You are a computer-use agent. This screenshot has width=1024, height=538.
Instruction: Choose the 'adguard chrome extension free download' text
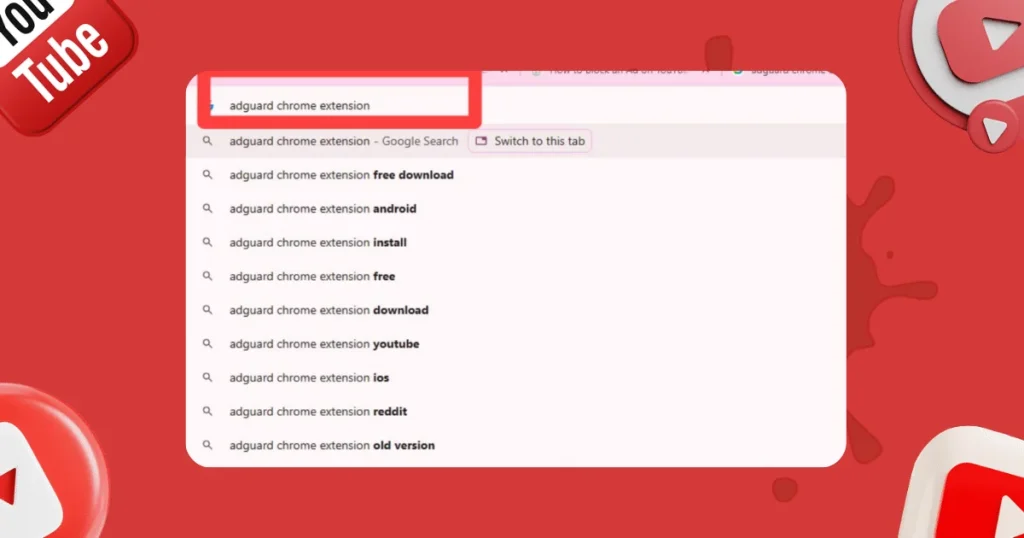[341, 175]
